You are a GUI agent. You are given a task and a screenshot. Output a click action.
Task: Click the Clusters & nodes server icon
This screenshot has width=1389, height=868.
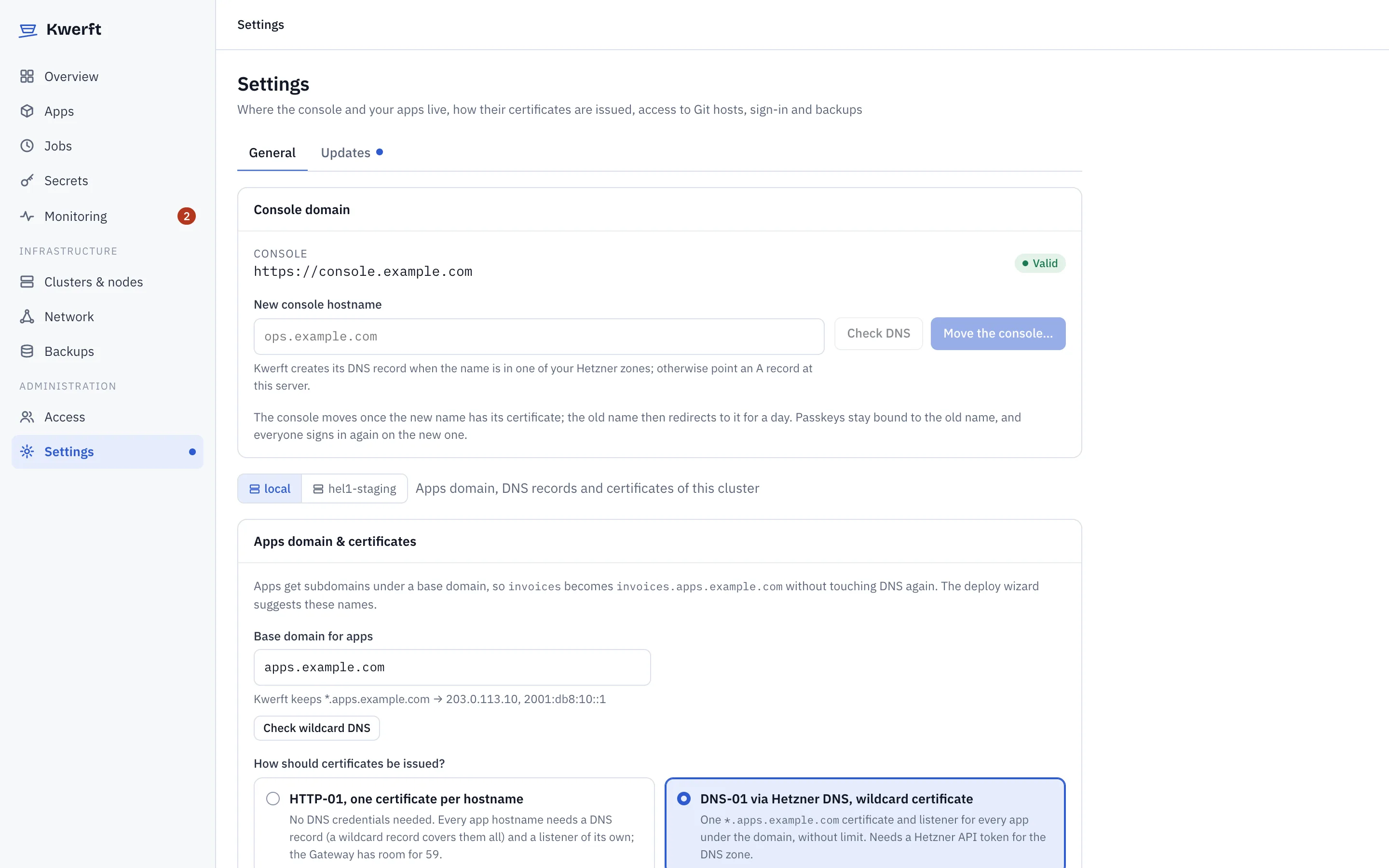pyautogui.click(x=27, y=281)
